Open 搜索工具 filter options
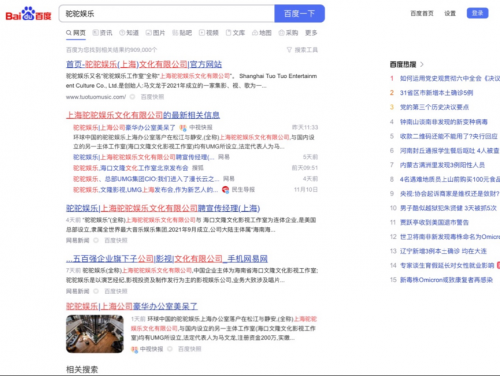 point(302,50)
